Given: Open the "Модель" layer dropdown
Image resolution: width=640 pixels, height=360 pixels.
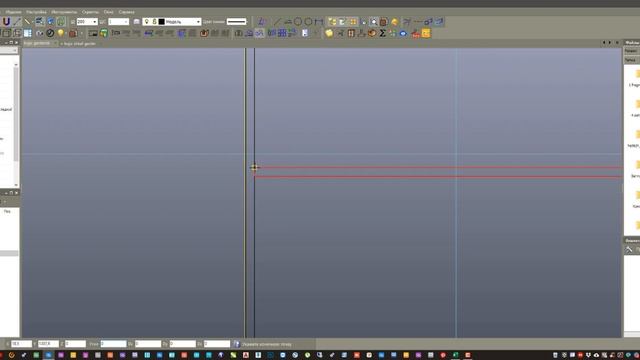Looking at the screenshot, I should click(x=198, y=22).
